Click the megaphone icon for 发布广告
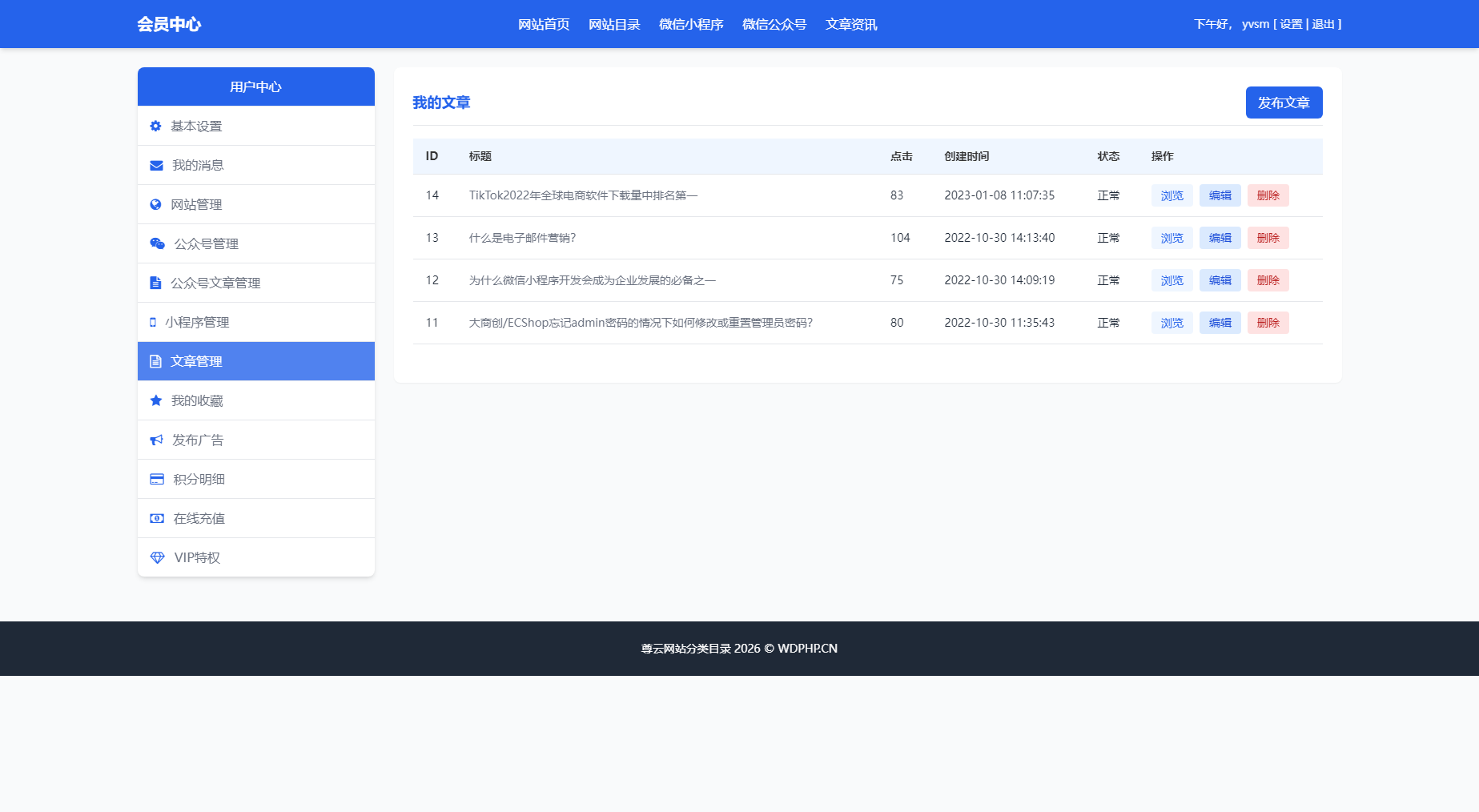Image resolution: width=1479 pixels, height=812 pixels. pyautogui.click(x=156, y=440)
